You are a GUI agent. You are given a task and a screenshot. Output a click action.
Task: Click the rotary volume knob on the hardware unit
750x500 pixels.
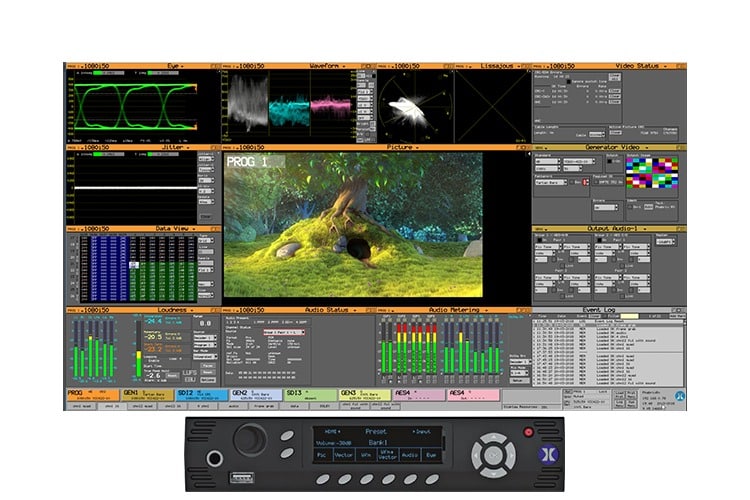pos(250,439)
